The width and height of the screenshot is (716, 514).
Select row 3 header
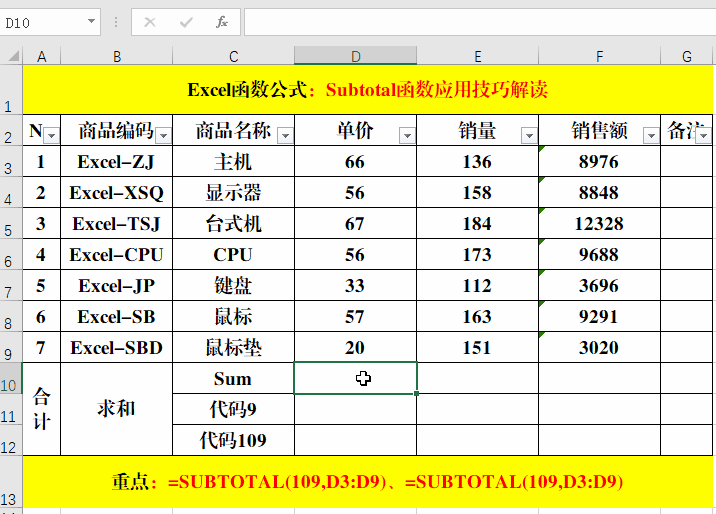pyautogui.click(x=11, y=162)
